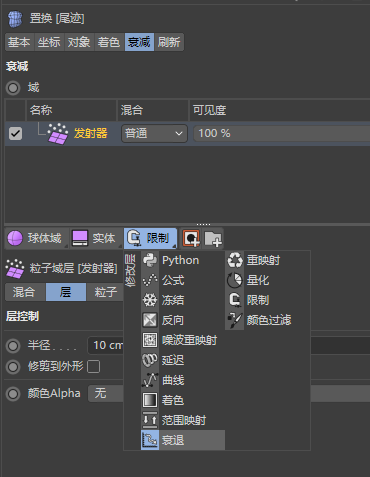The image size is (370, 477).
Task: Click the 半径 10 cm input field
Action: (106, 345)
